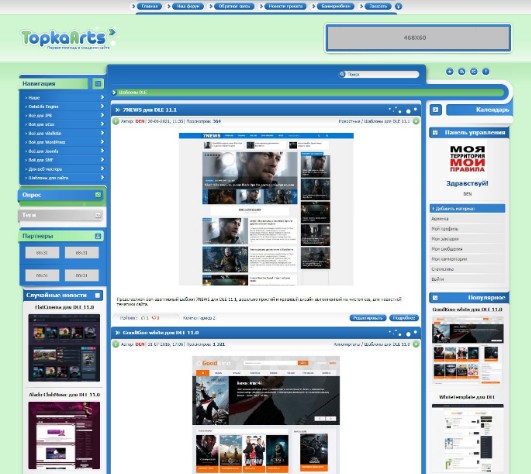Expand the first navigation item arrow
The image size is (531, 474).
[102, 97]
